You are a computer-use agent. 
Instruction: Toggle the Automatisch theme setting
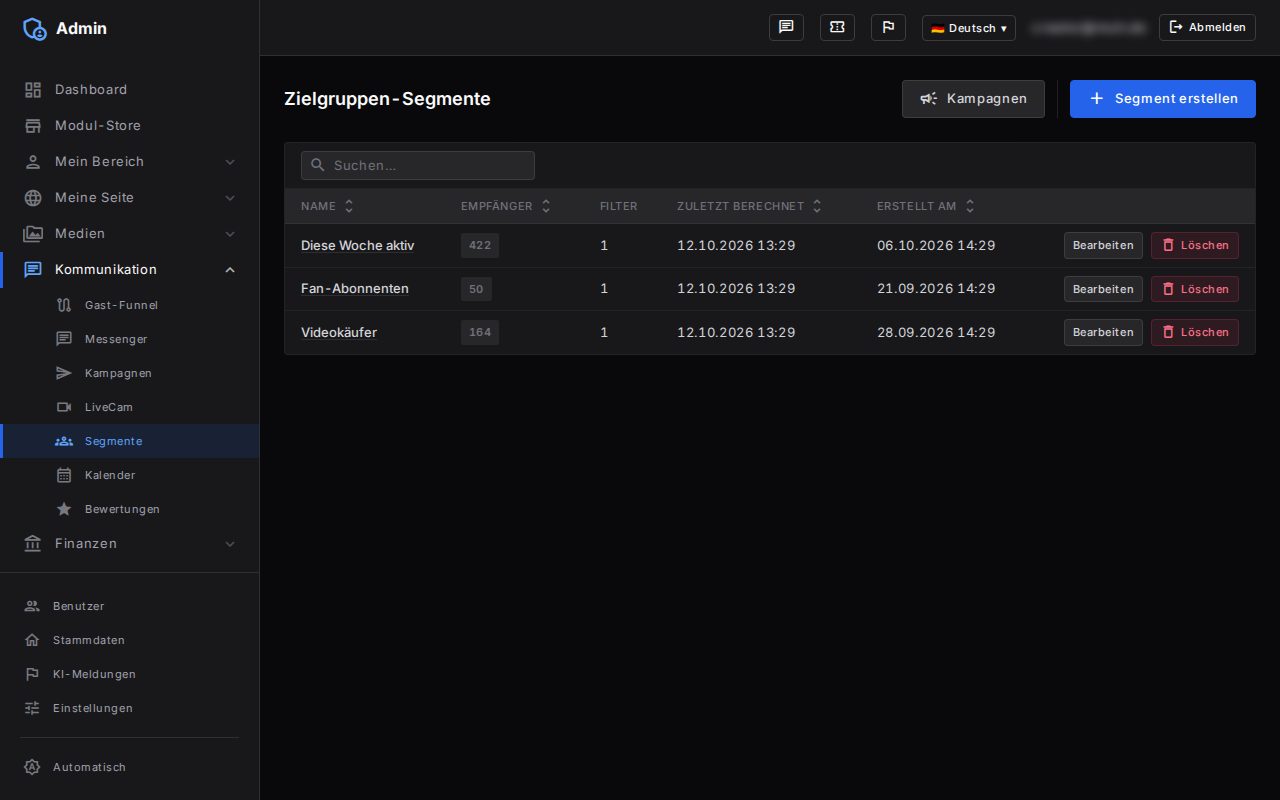click(129, 767)
